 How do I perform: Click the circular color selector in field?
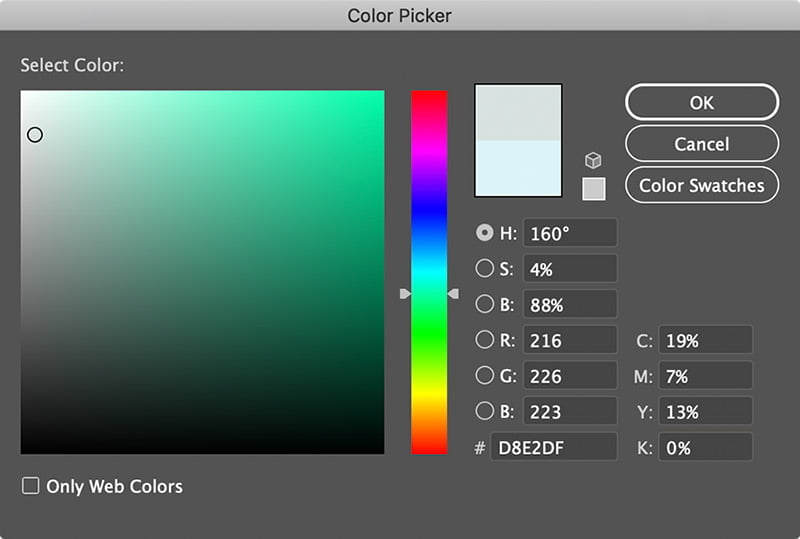(35, 134)
